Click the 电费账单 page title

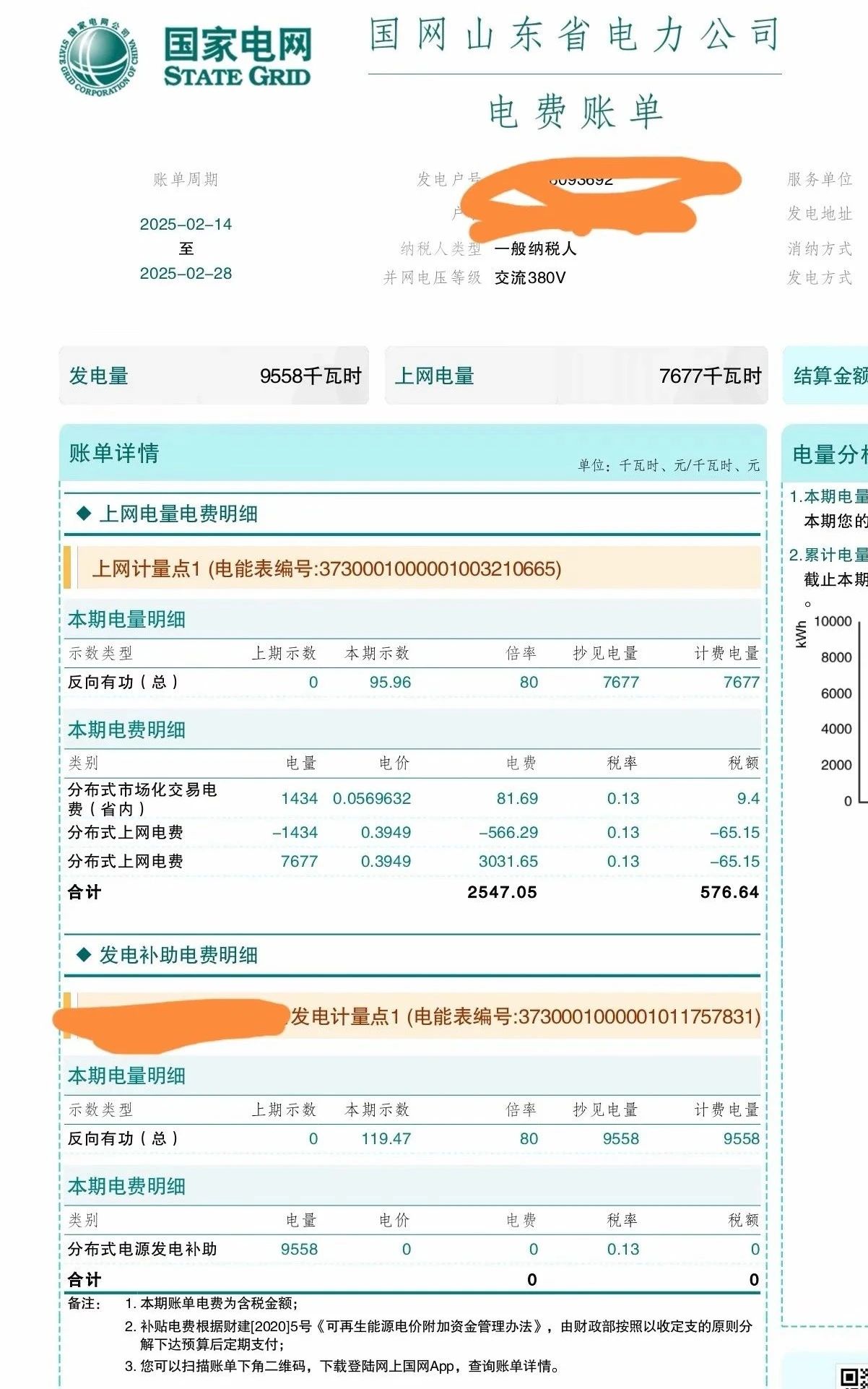(575, 113)
